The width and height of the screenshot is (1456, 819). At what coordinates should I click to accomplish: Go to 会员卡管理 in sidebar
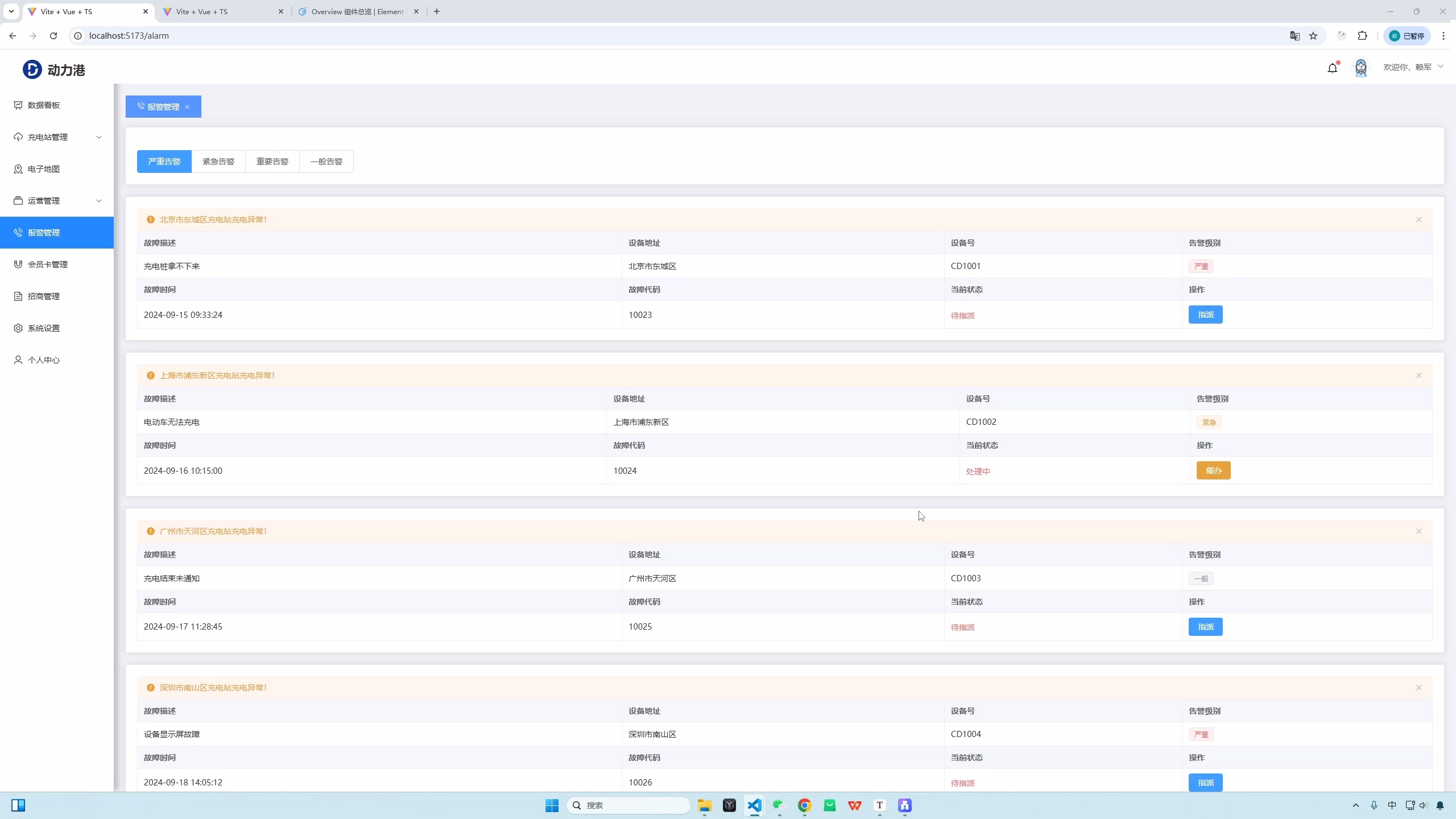pos(48,264)
